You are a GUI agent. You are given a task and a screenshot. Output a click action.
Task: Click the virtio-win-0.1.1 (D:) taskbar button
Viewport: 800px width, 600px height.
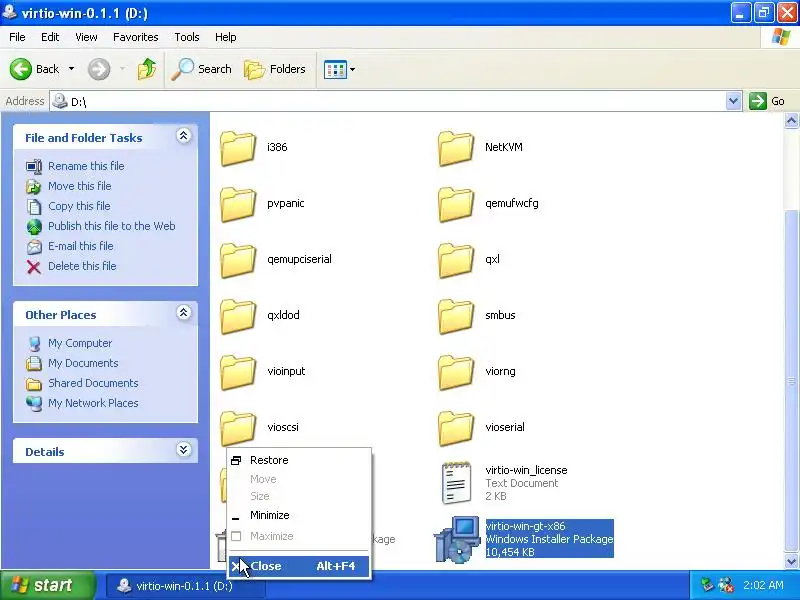(185, 586)
